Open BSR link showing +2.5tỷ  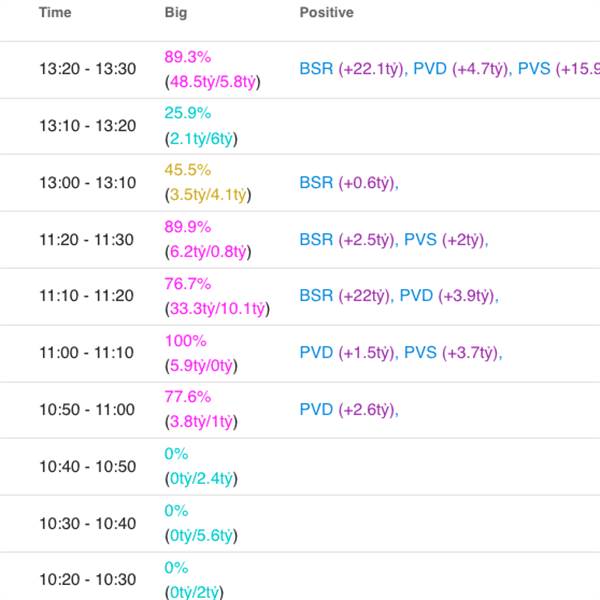[x=316, y=240]
